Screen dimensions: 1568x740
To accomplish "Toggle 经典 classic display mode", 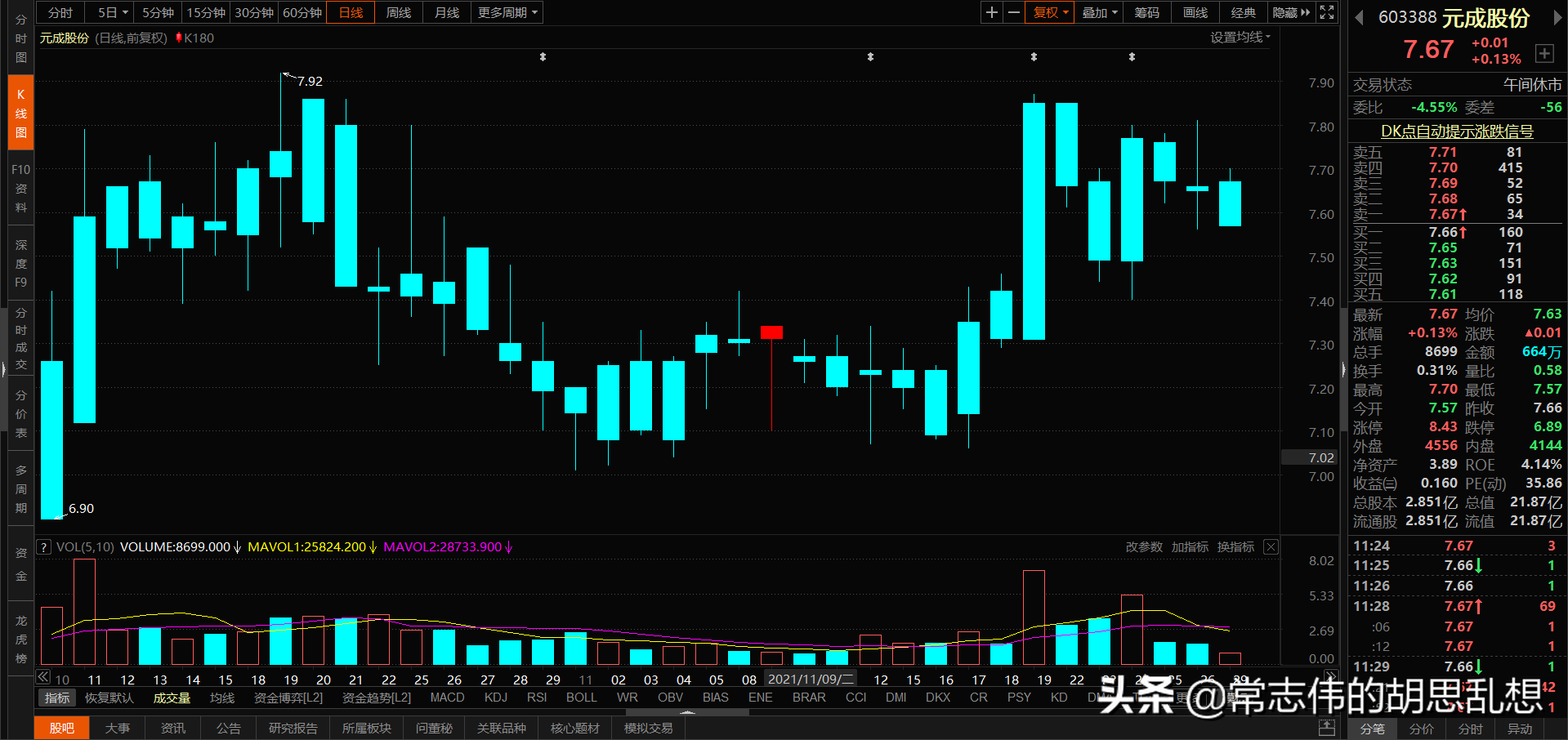I will 1243,12.
